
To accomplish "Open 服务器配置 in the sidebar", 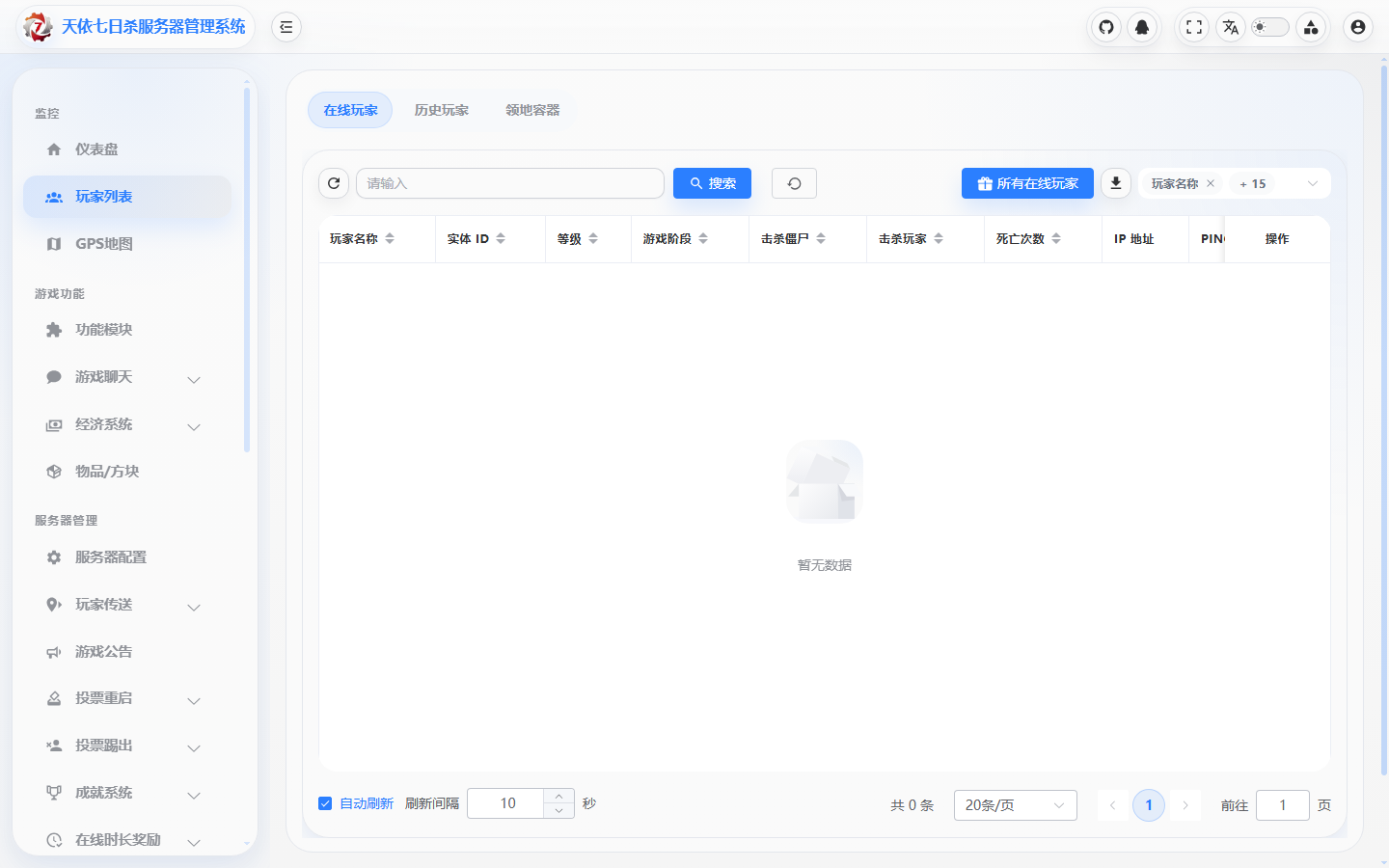I will pos(127,557).
